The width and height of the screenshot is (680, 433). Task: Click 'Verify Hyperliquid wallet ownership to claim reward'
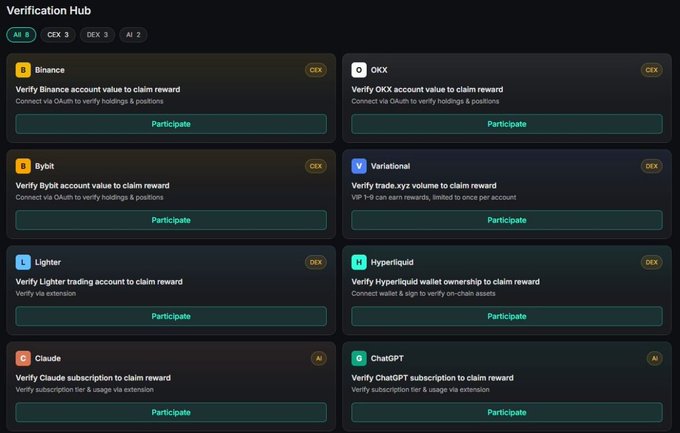coord(445,282)
